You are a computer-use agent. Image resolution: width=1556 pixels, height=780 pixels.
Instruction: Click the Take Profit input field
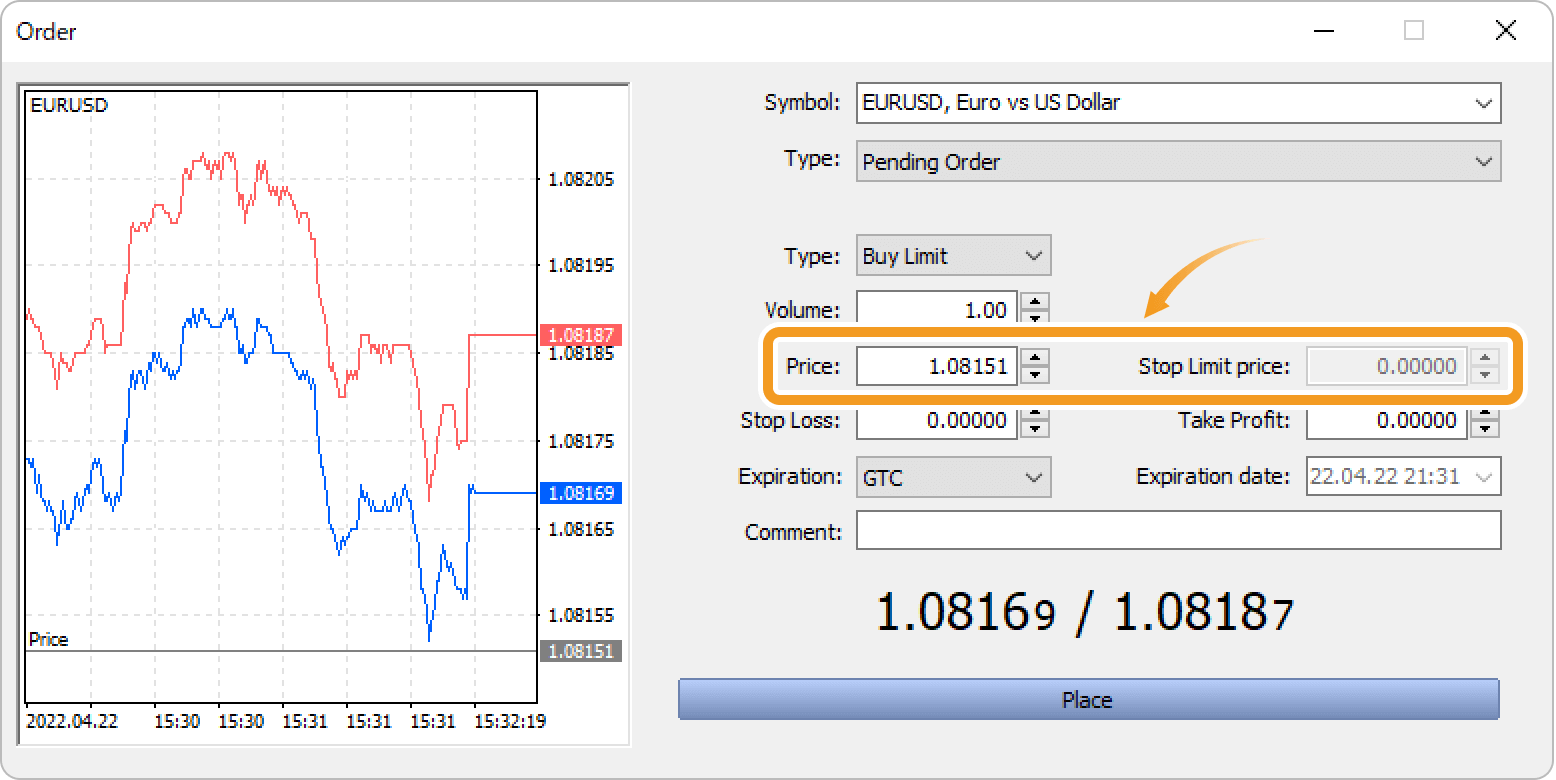1387,421
